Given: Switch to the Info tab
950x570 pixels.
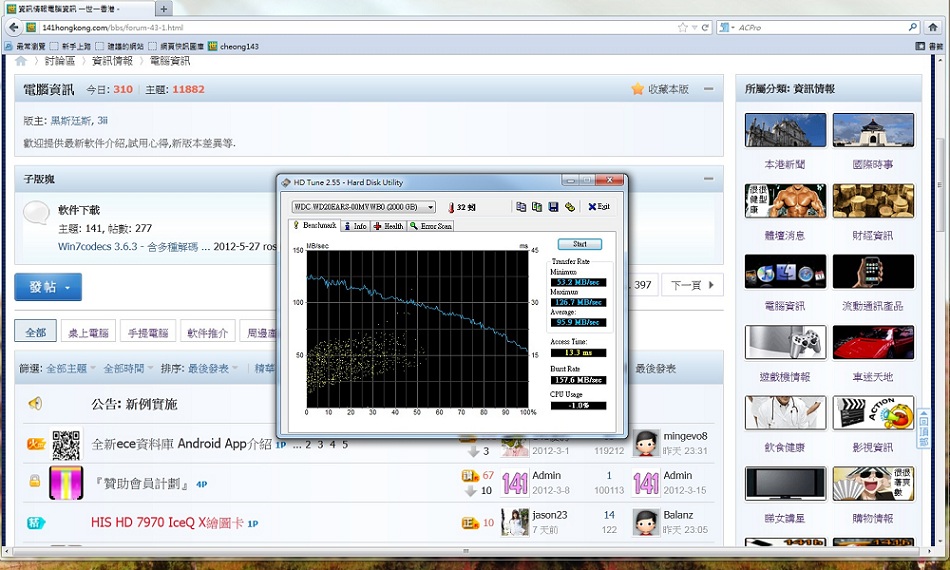Looking at the screenshot, I should [x=355, y=226].
